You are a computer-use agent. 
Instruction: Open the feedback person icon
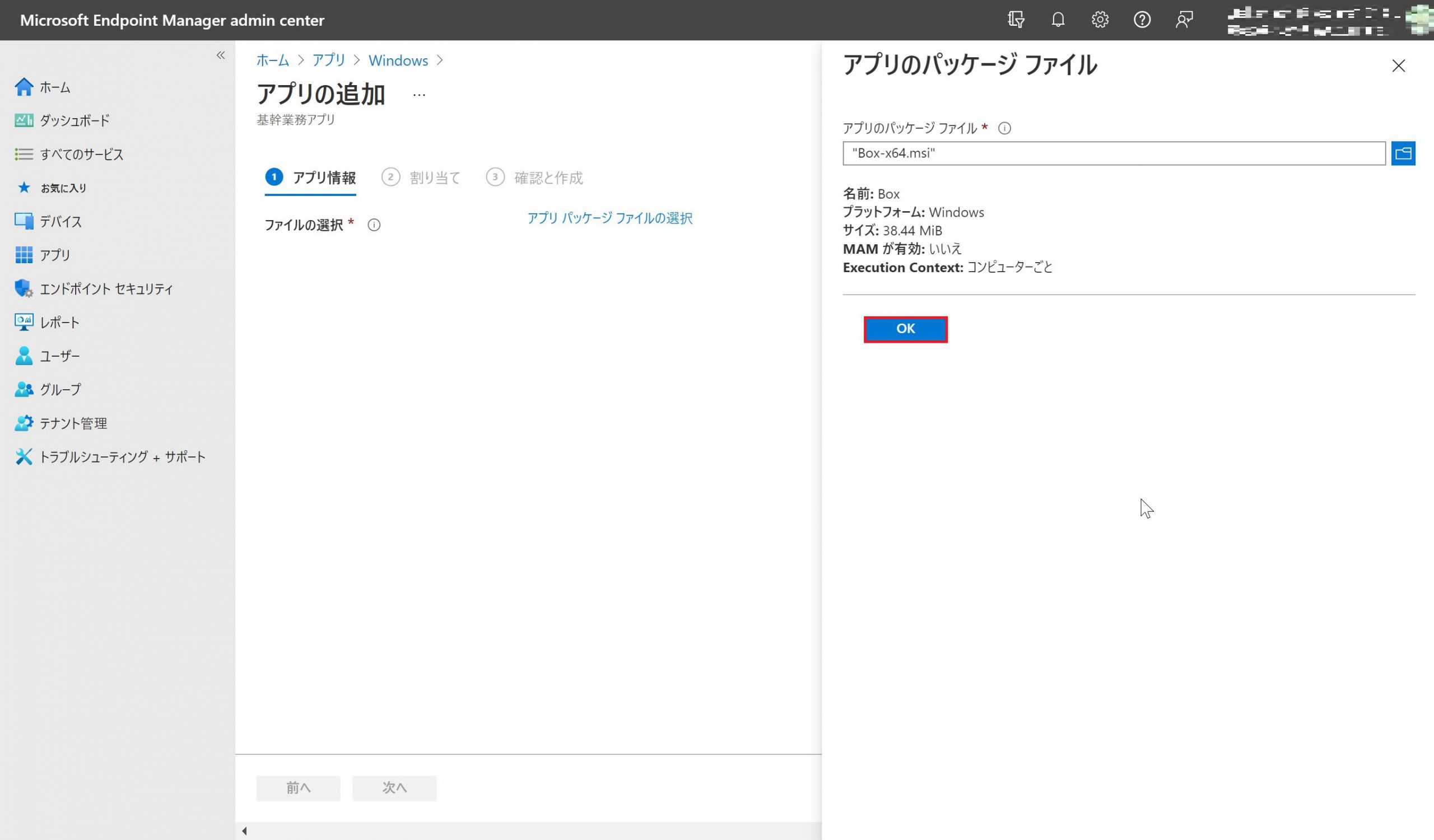pos(1184,20)
